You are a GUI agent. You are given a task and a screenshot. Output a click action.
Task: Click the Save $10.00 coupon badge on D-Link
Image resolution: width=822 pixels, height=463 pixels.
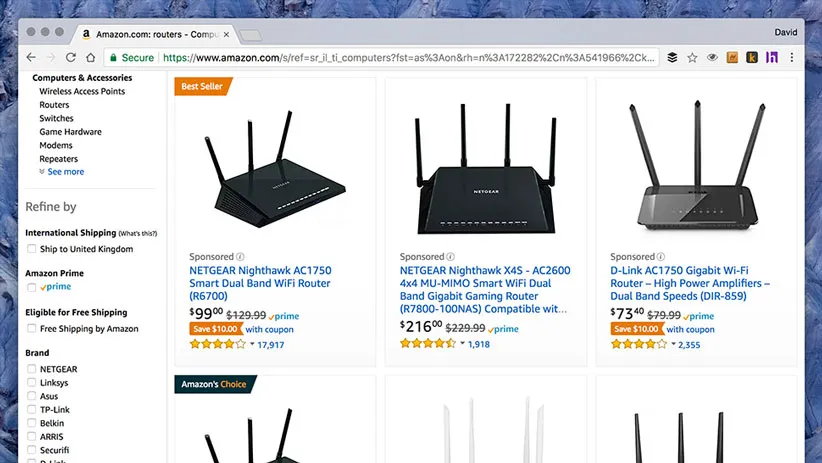point(636,329)
